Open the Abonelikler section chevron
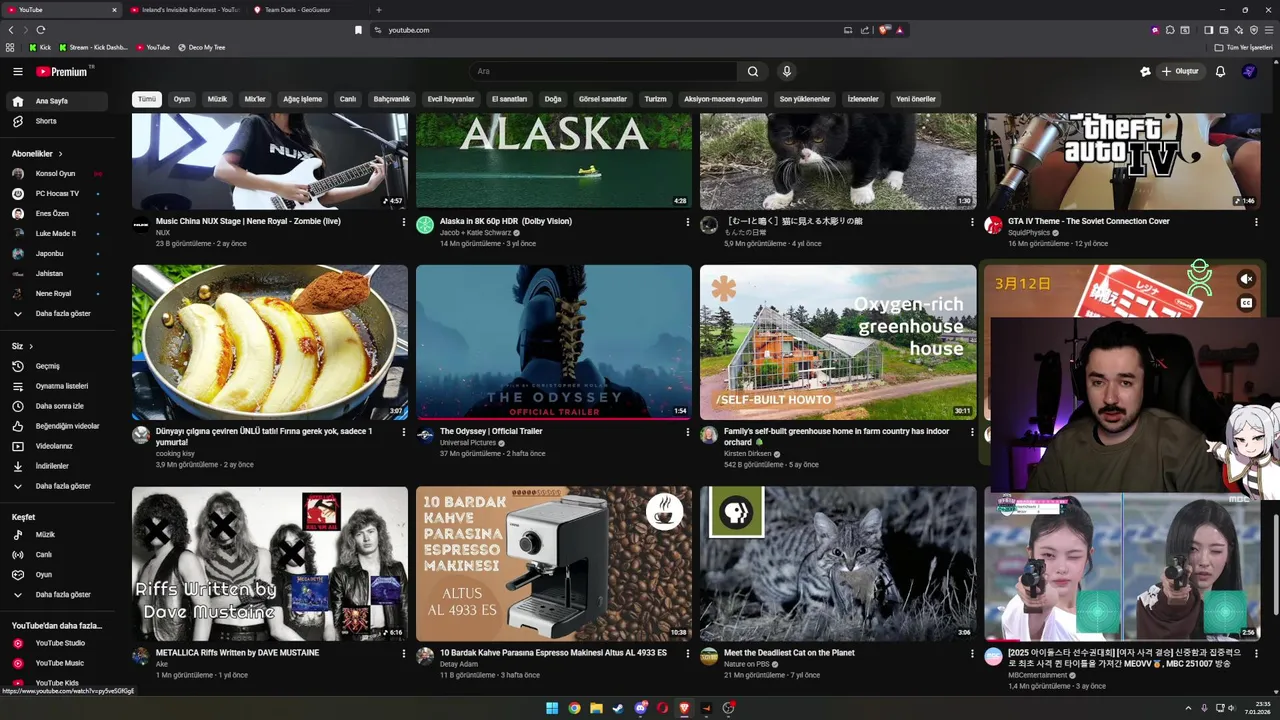The height and width of the screenshot is (720, 1280). (x=60, y=154)
